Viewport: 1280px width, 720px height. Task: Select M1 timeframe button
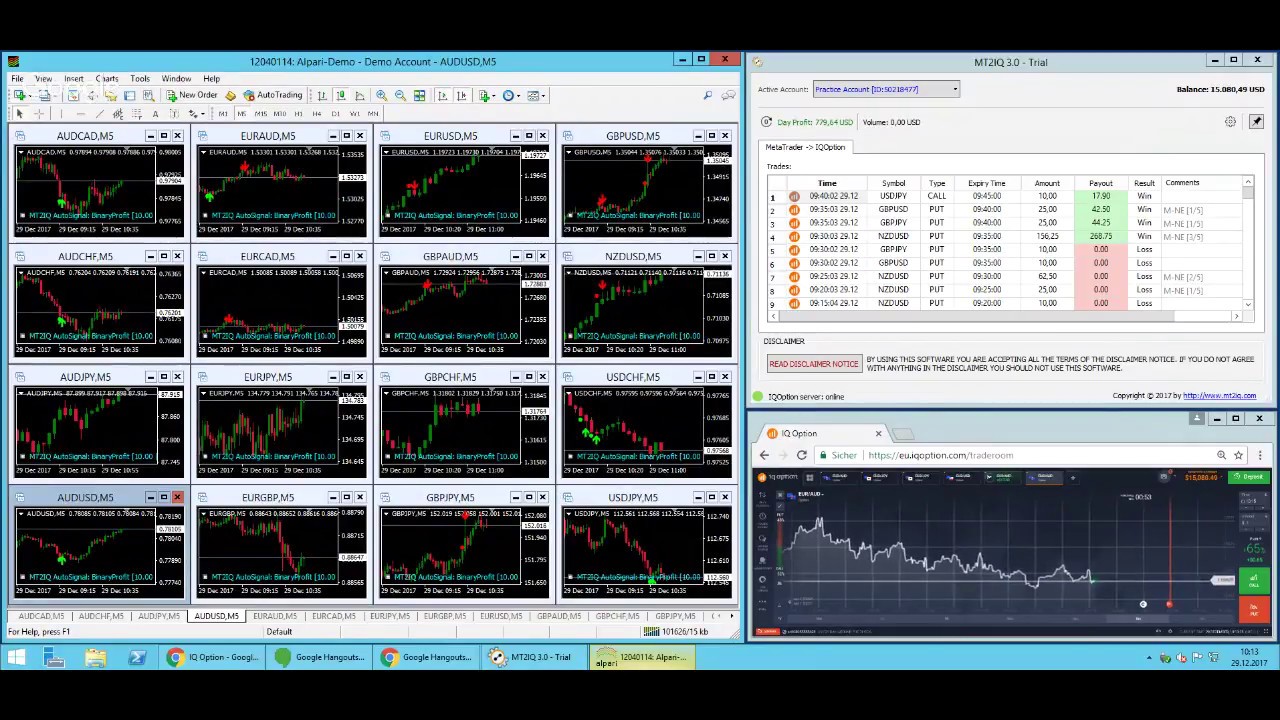(x=223, y=114)
